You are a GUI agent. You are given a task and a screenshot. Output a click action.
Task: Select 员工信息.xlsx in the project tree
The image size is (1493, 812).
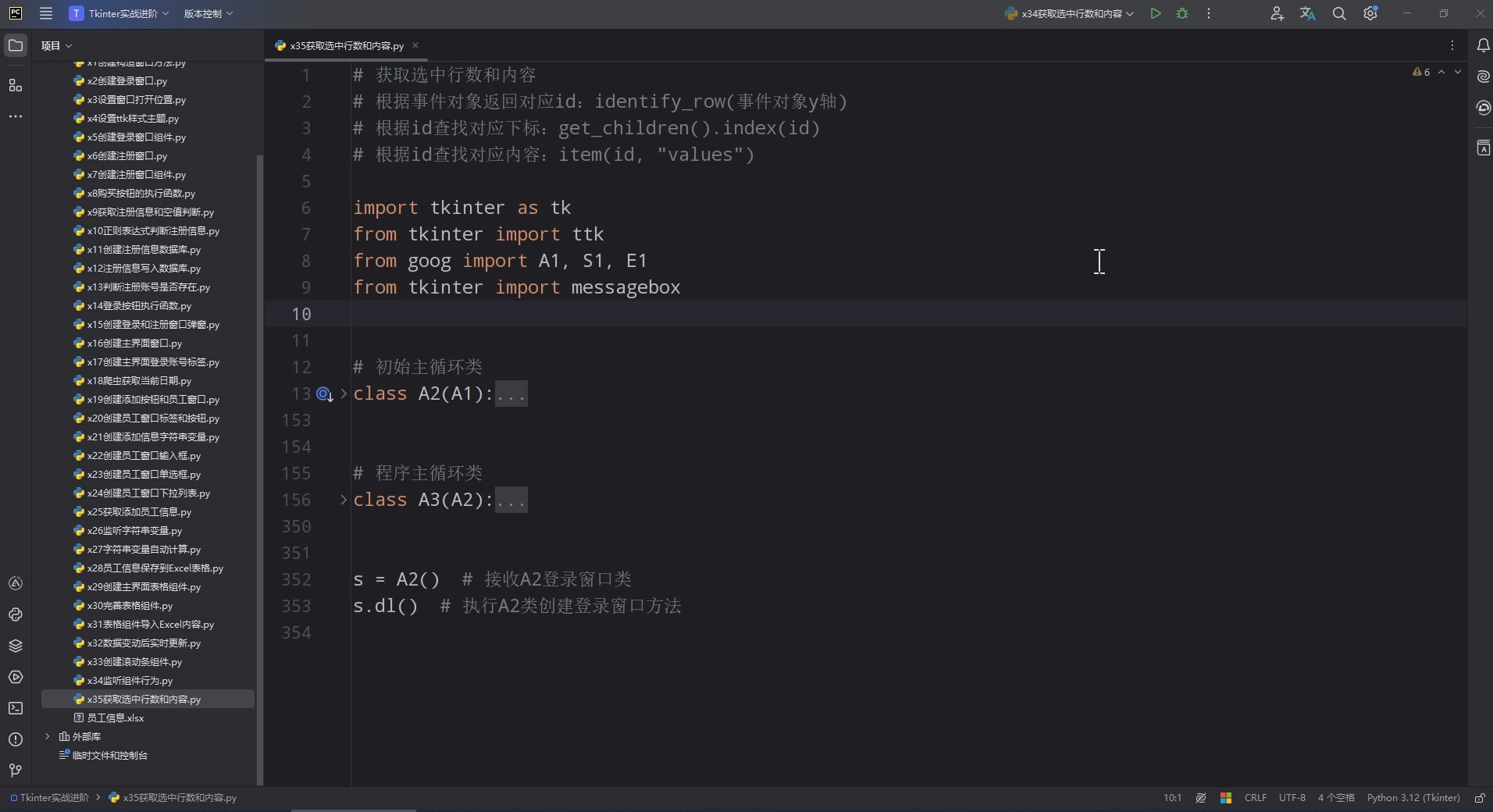(x=114, y=718)
